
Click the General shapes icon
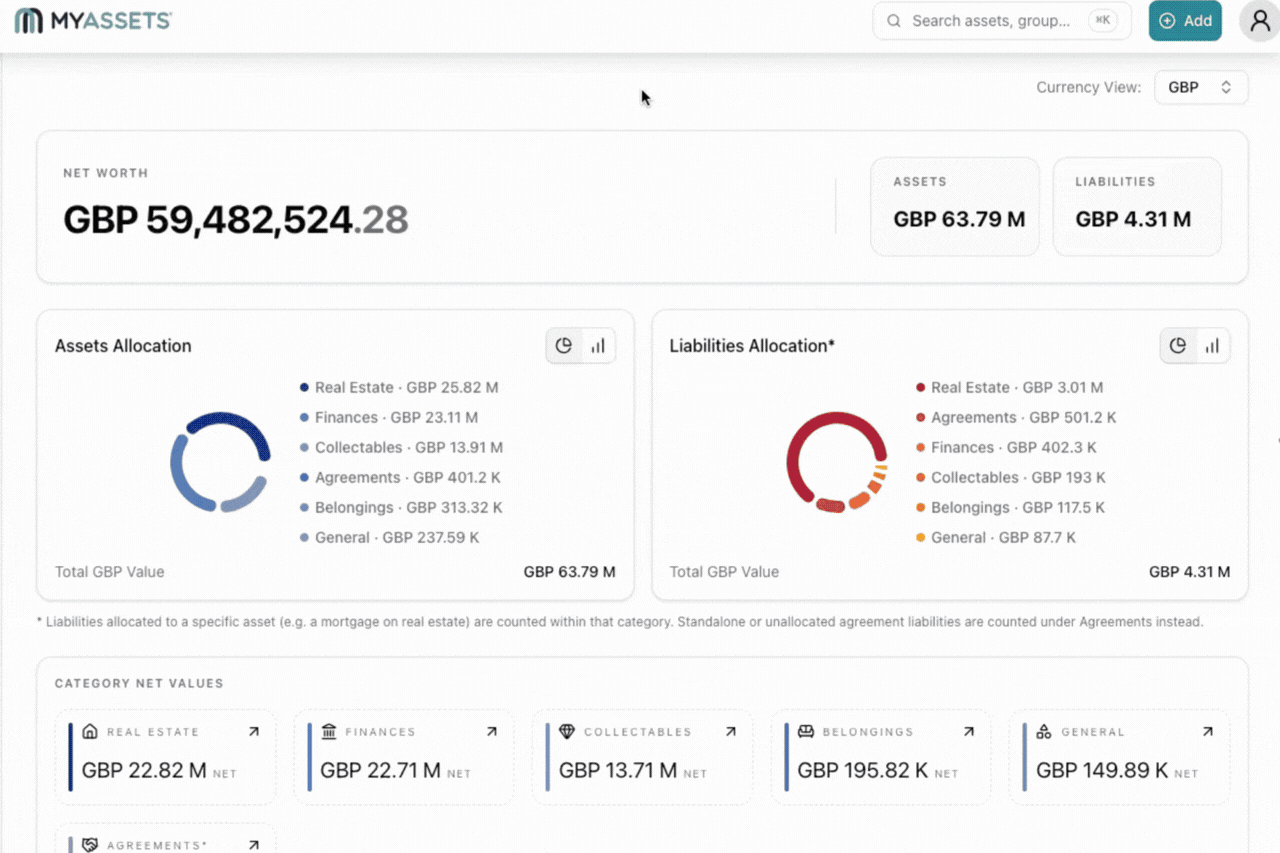(1044, 732)
